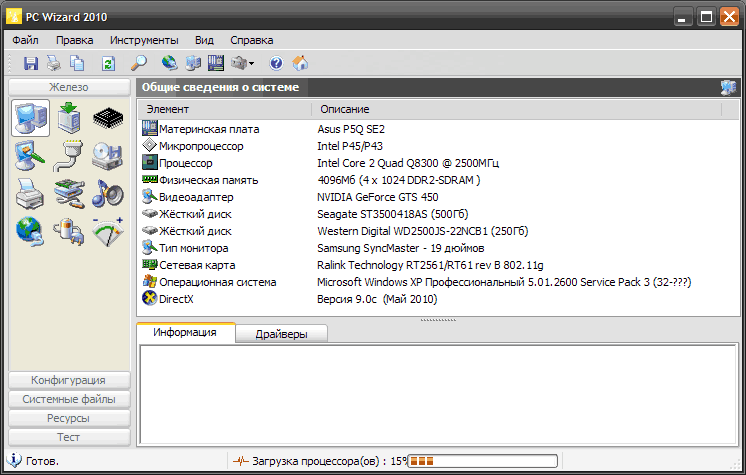
Task: Click the pane splitter grip above the tabs
Action: pos(438,320)
